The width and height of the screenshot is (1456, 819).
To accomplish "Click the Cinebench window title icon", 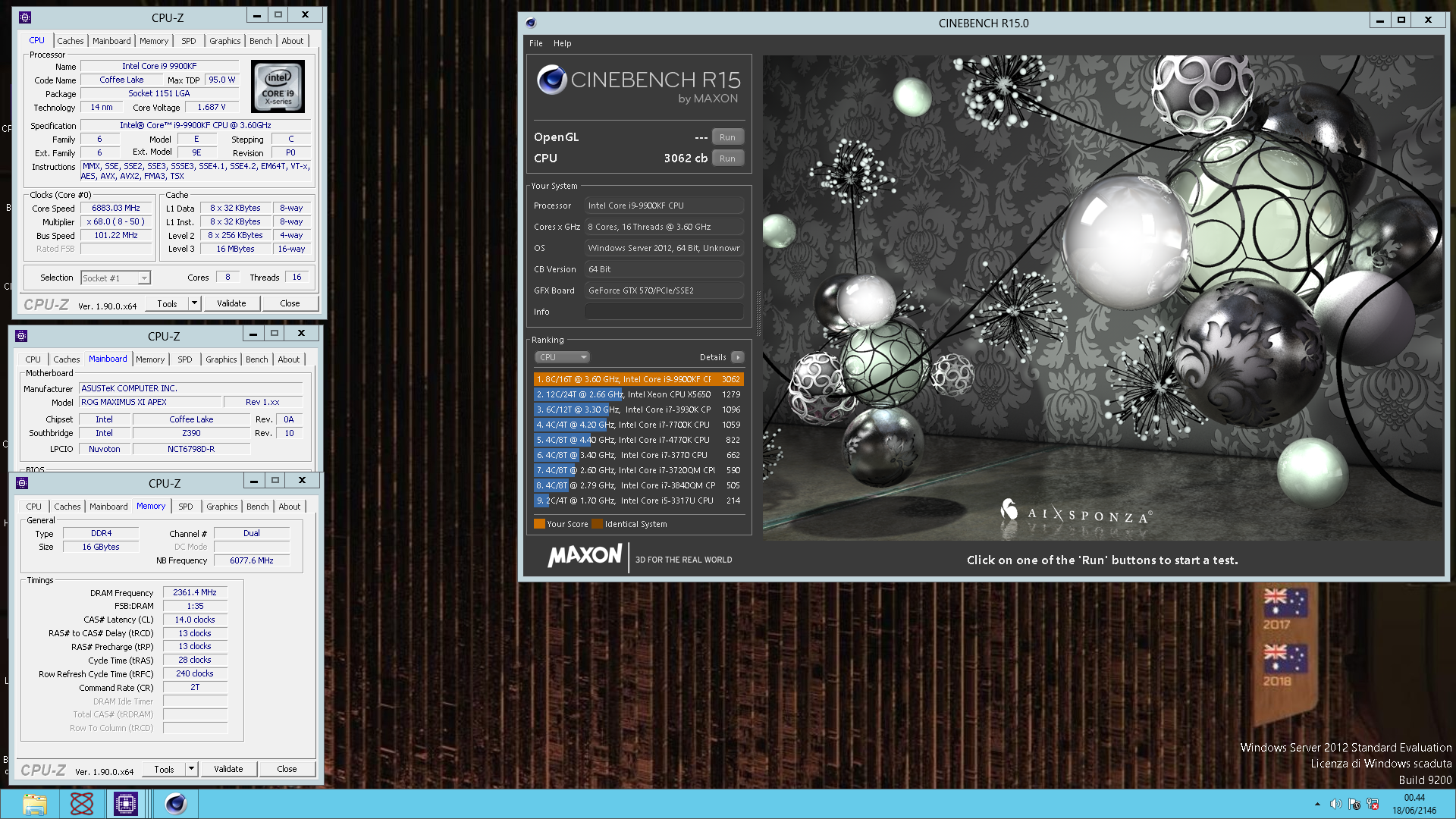I will tap(531, 23).
